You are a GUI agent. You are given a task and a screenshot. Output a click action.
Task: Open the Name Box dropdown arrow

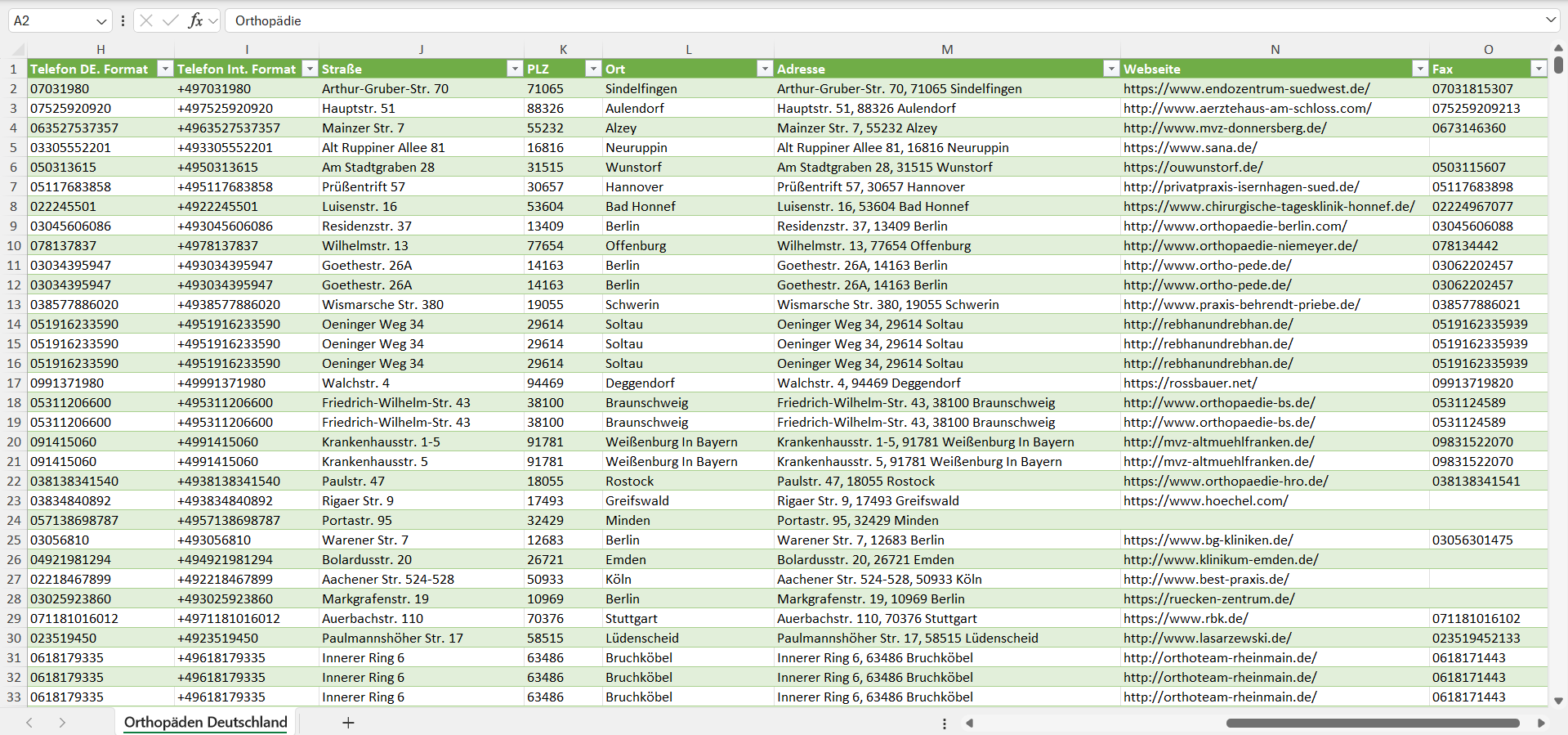pyautogui.click(x=101, y=20)
